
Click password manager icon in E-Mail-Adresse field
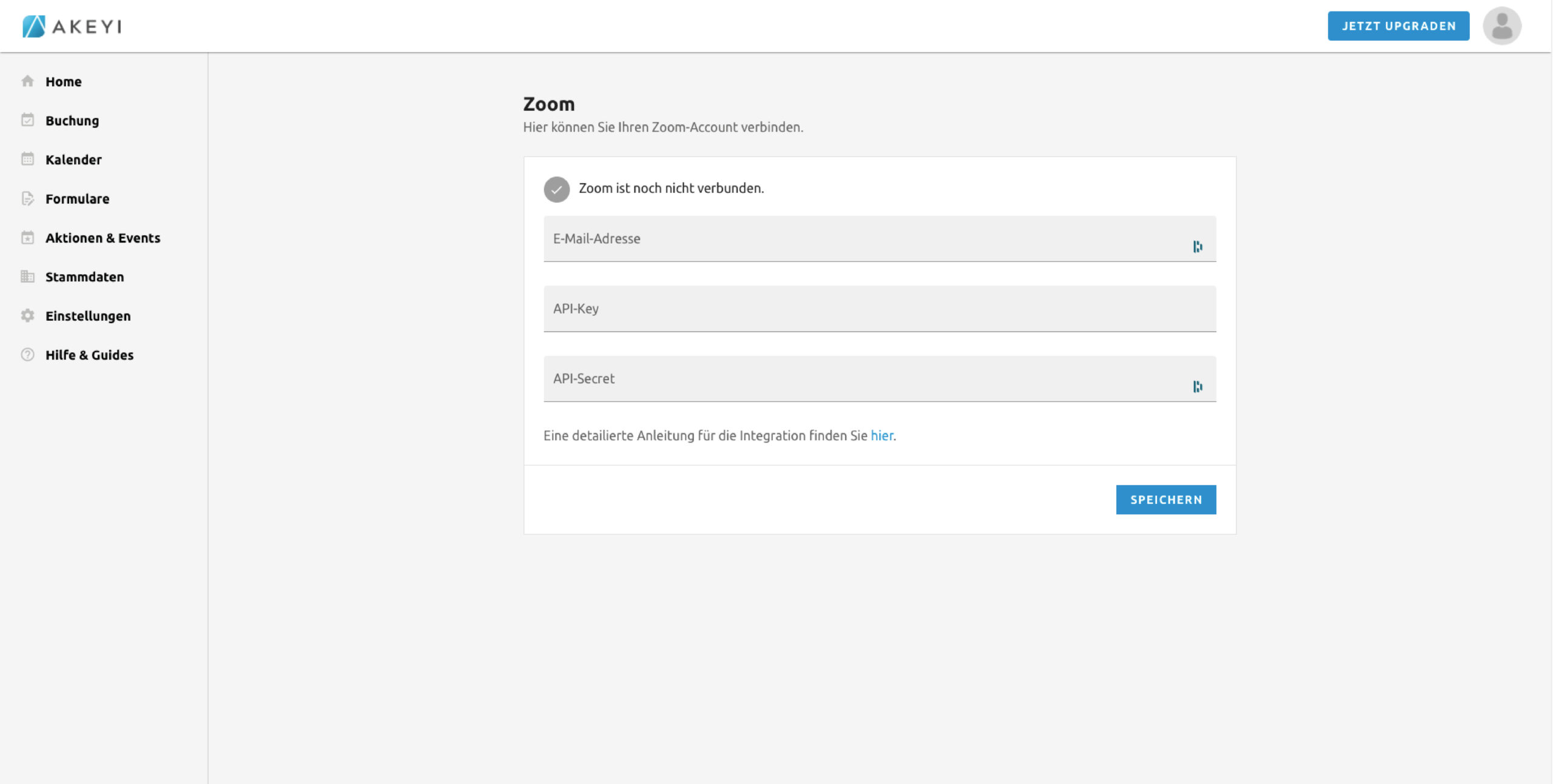coord(1197,246)
